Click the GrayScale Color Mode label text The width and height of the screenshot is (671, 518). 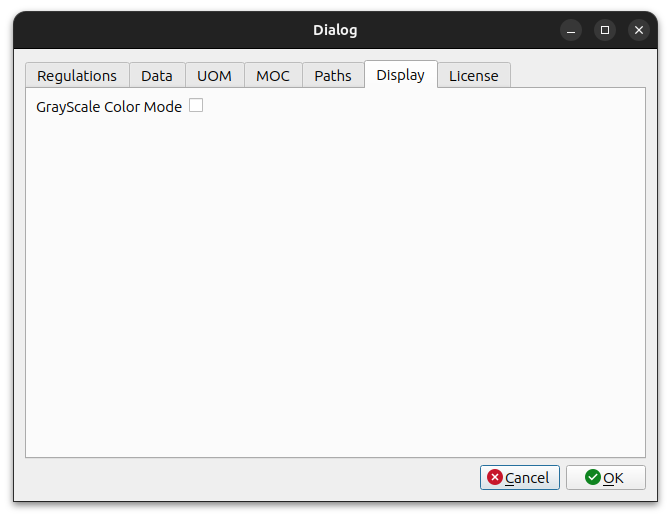point(109,106)
